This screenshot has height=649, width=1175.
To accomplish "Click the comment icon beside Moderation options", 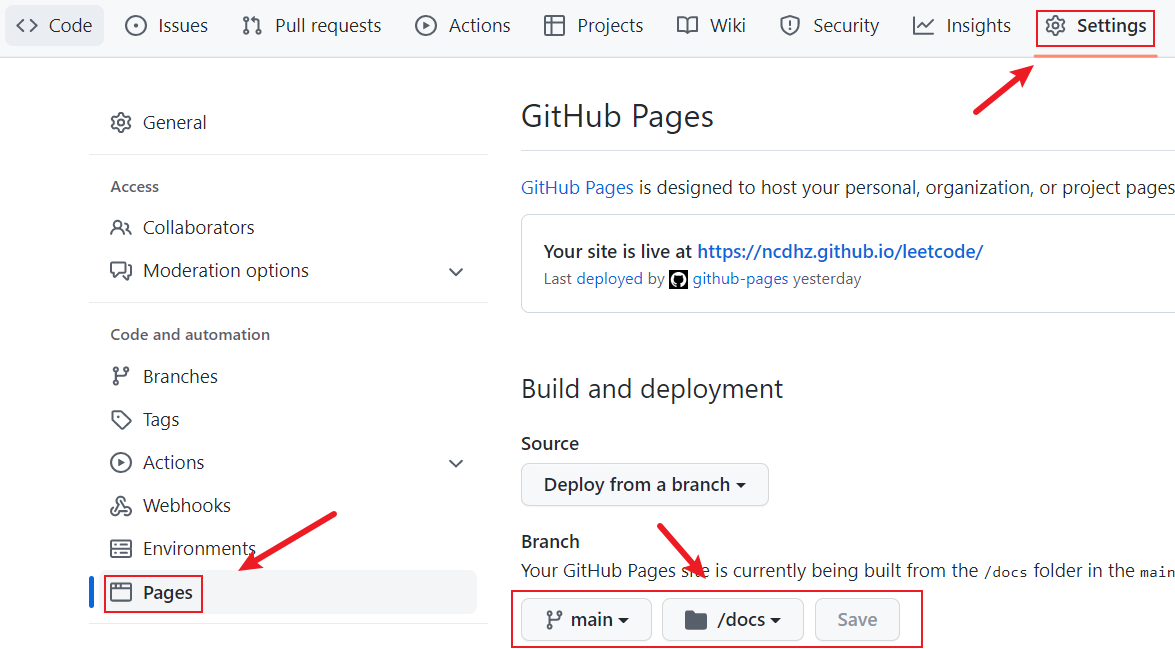I will coord(121,271).
